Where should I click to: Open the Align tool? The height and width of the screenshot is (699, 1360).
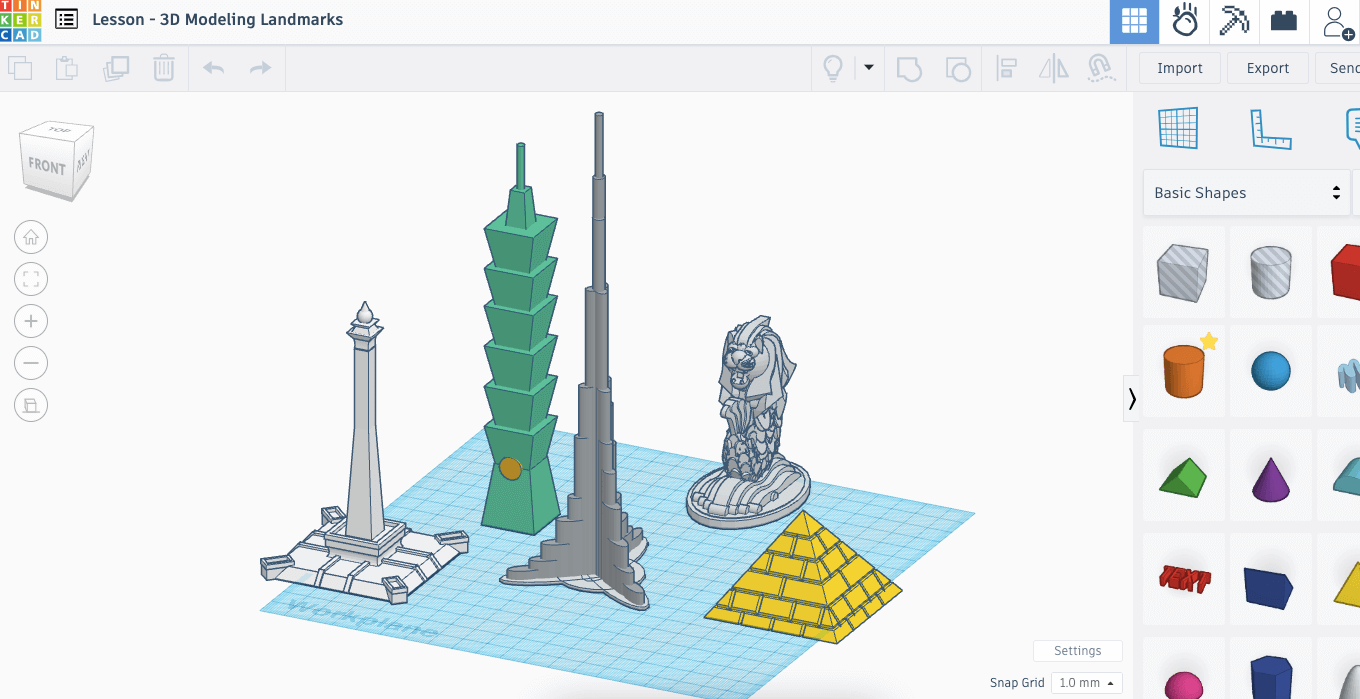1007,68
